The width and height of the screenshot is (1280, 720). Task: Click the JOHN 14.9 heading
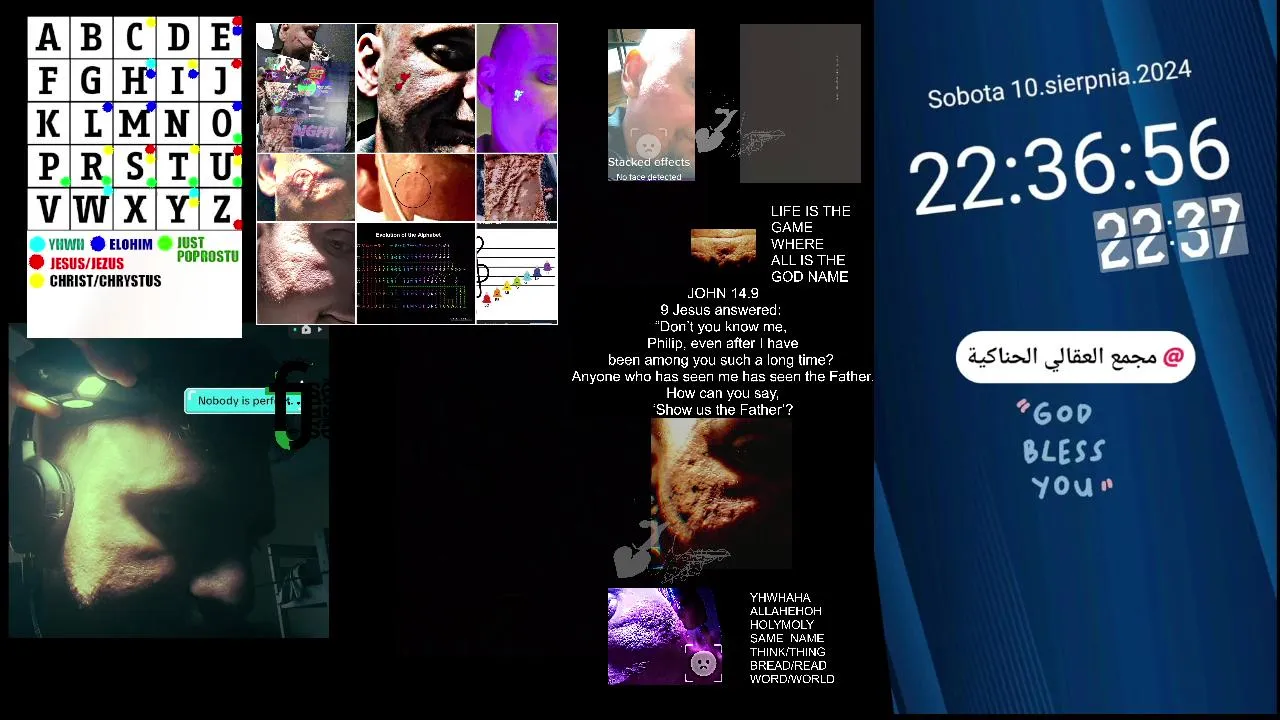(723, 293)
